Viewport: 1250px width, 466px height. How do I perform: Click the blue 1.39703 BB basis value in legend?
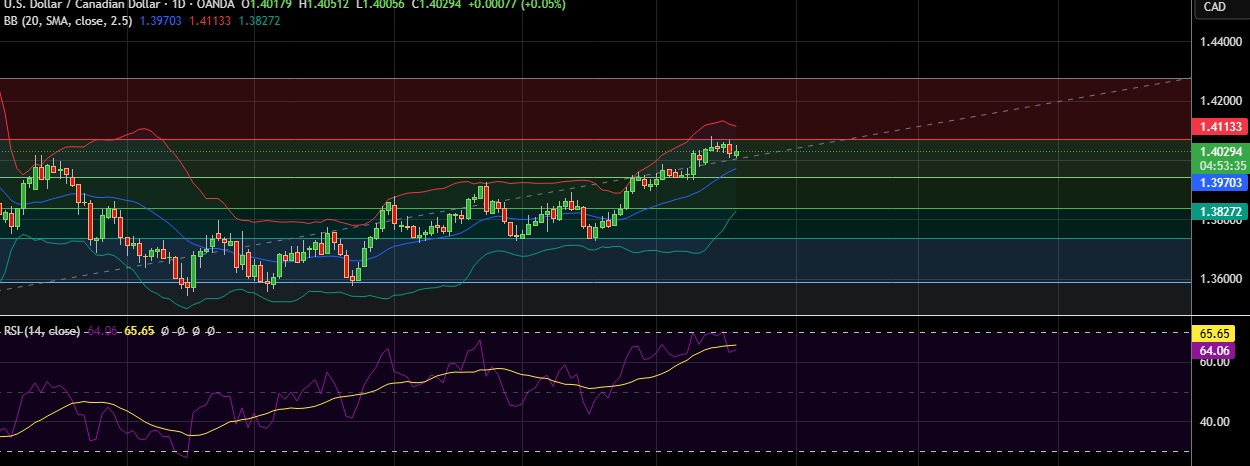click(159, 20)
